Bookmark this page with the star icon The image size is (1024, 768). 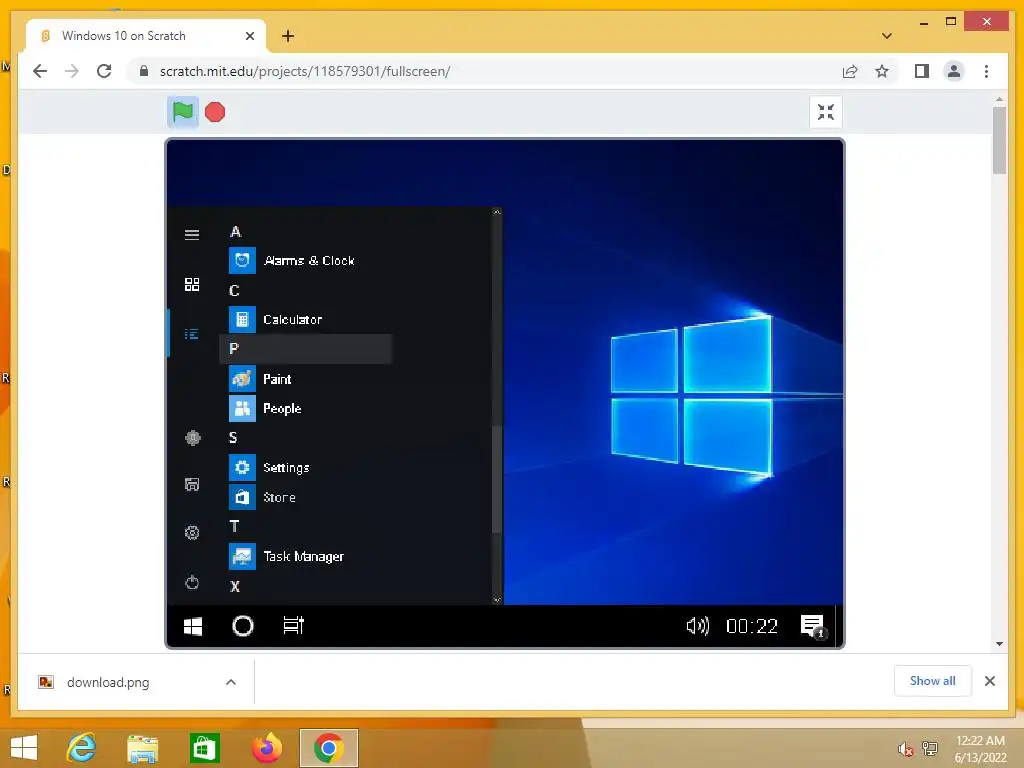point(882,71)
